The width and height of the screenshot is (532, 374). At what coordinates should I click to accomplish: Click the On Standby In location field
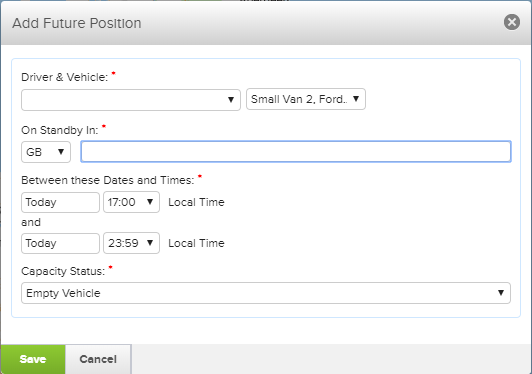(296, 151)
